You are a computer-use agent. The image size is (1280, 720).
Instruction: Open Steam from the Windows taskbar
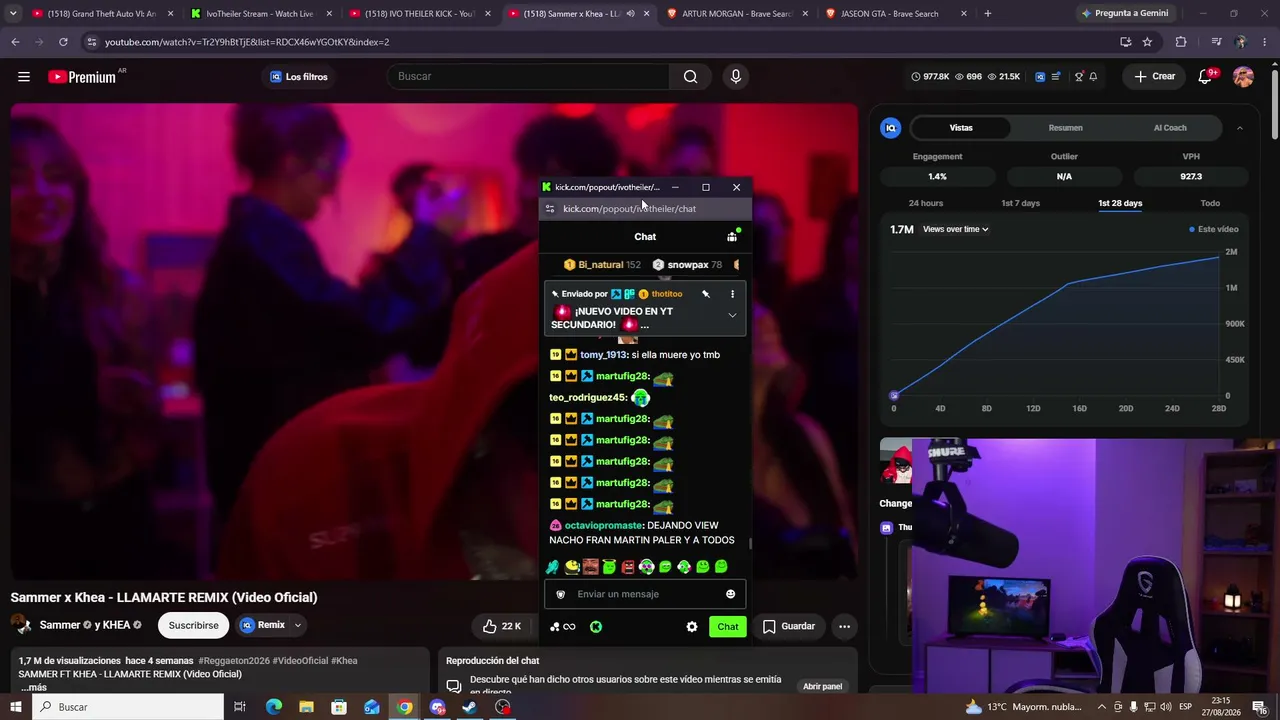pyautogui.click(x=470, y=707)
